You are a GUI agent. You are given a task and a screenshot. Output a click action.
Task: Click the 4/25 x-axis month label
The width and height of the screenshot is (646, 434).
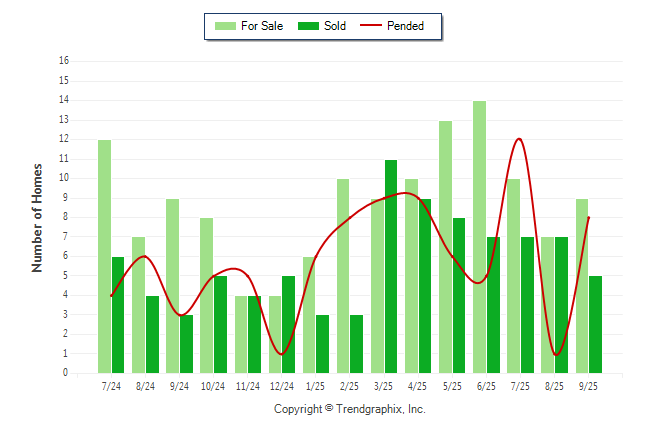(418, 385)
